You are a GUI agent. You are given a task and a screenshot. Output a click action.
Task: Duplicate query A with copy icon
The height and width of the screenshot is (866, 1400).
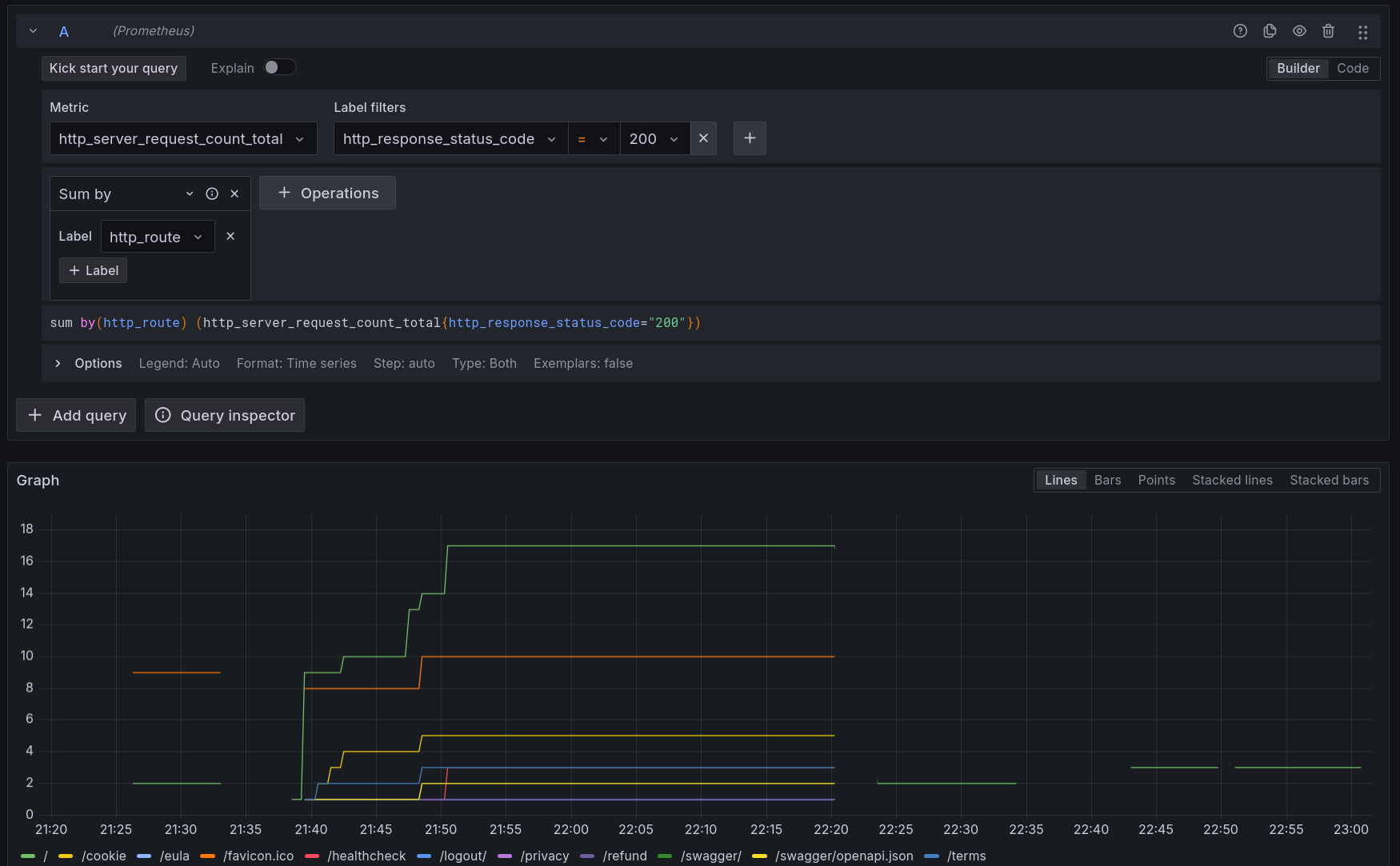pos(1270,31)
